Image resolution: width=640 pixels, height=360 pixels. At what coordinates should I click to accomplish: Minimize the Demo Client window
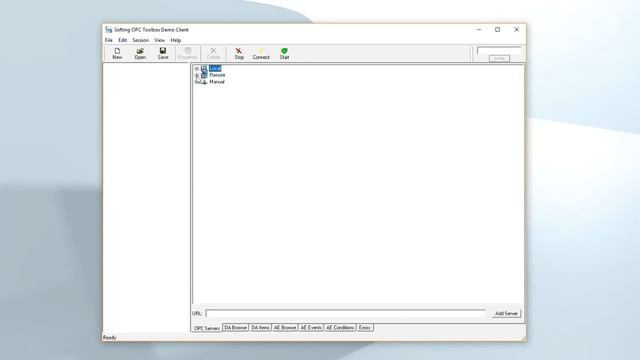point(479,29)
